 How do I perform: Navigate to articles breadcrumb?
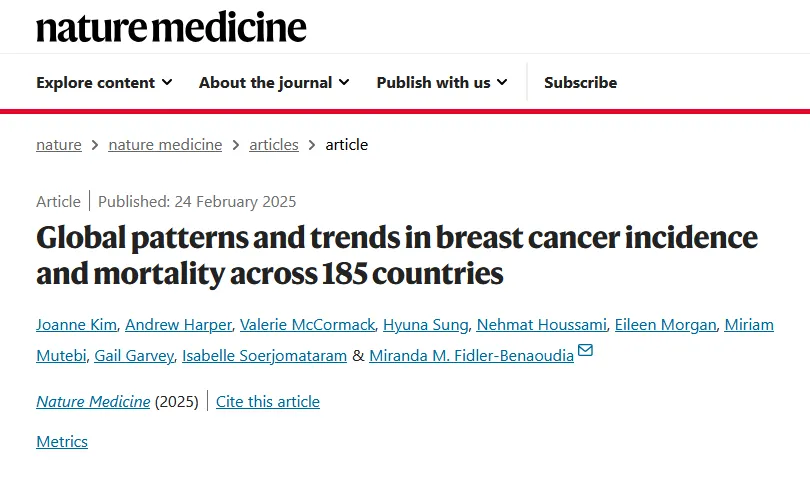coord(274,145)
